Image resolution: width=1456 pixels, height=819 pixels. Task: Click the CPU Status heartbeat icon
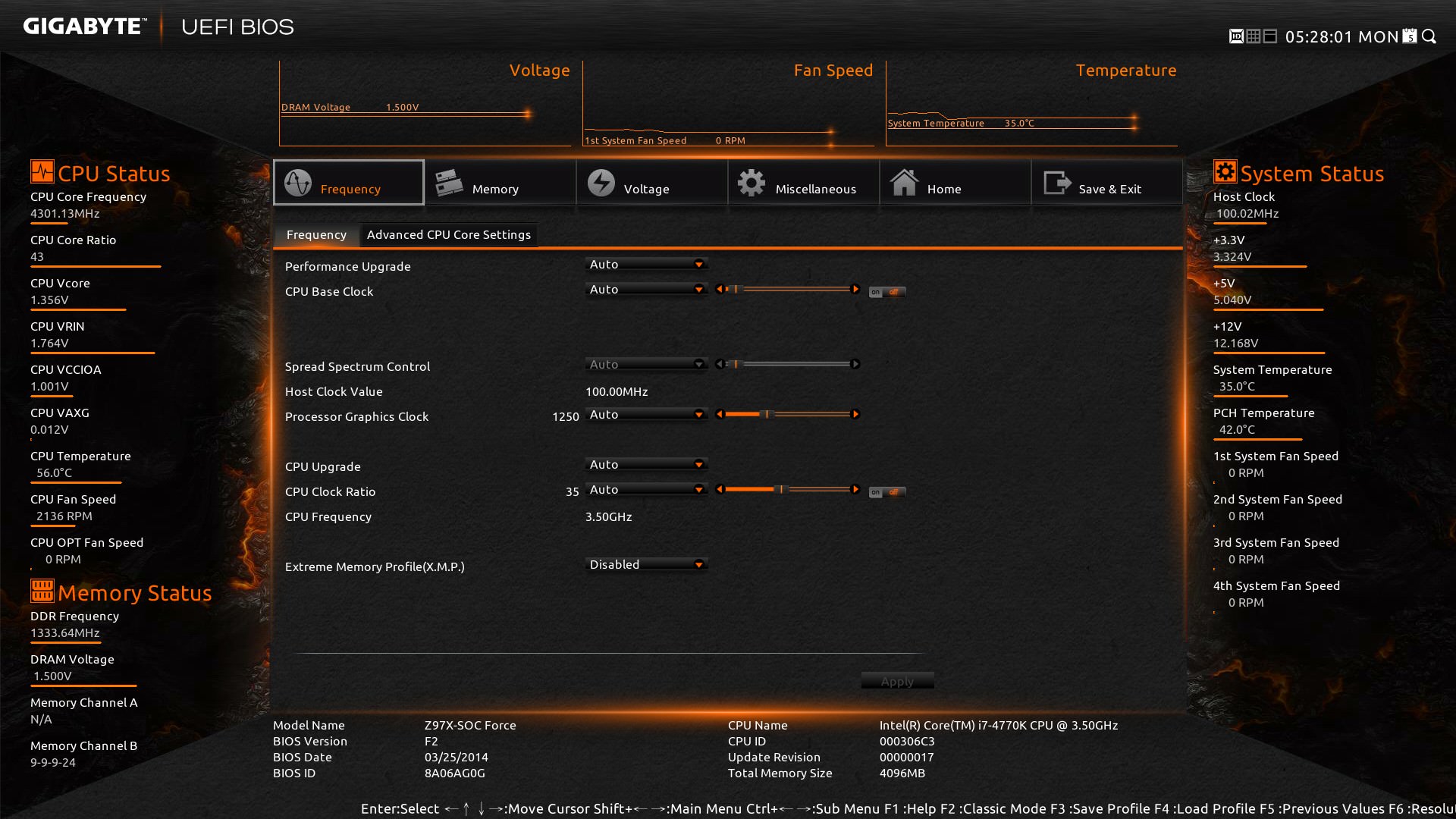42,171
